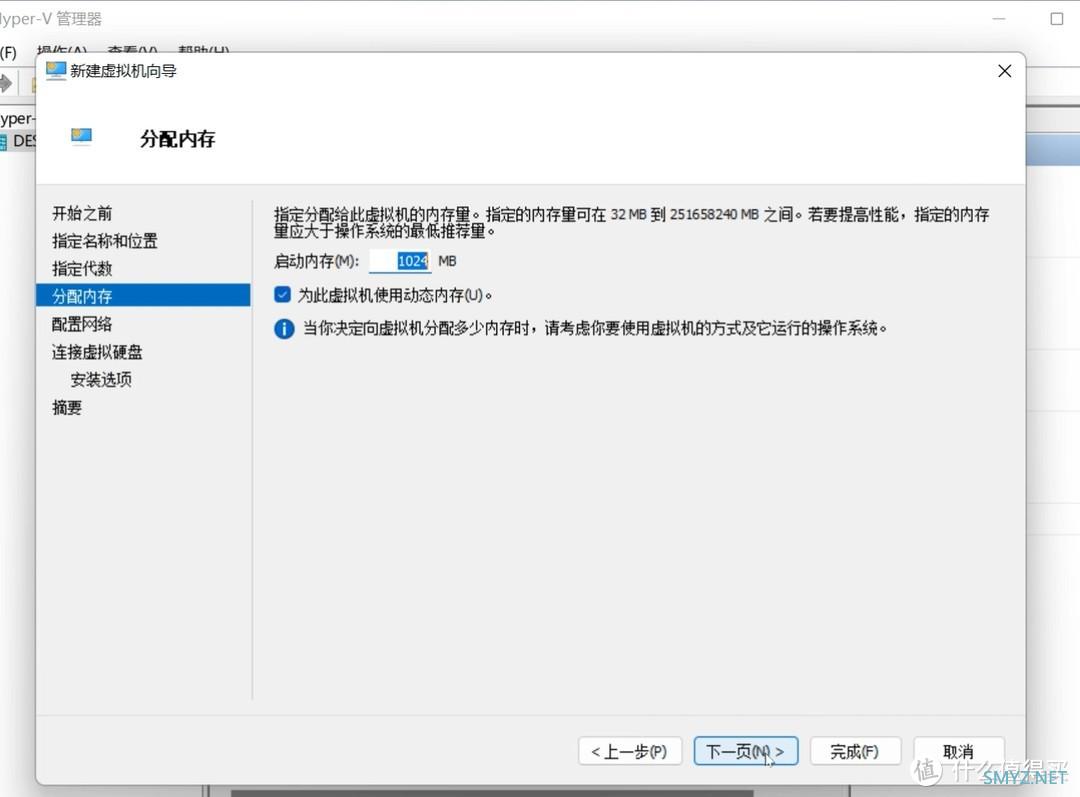Click the 上一步(P) button

point(629,751)
